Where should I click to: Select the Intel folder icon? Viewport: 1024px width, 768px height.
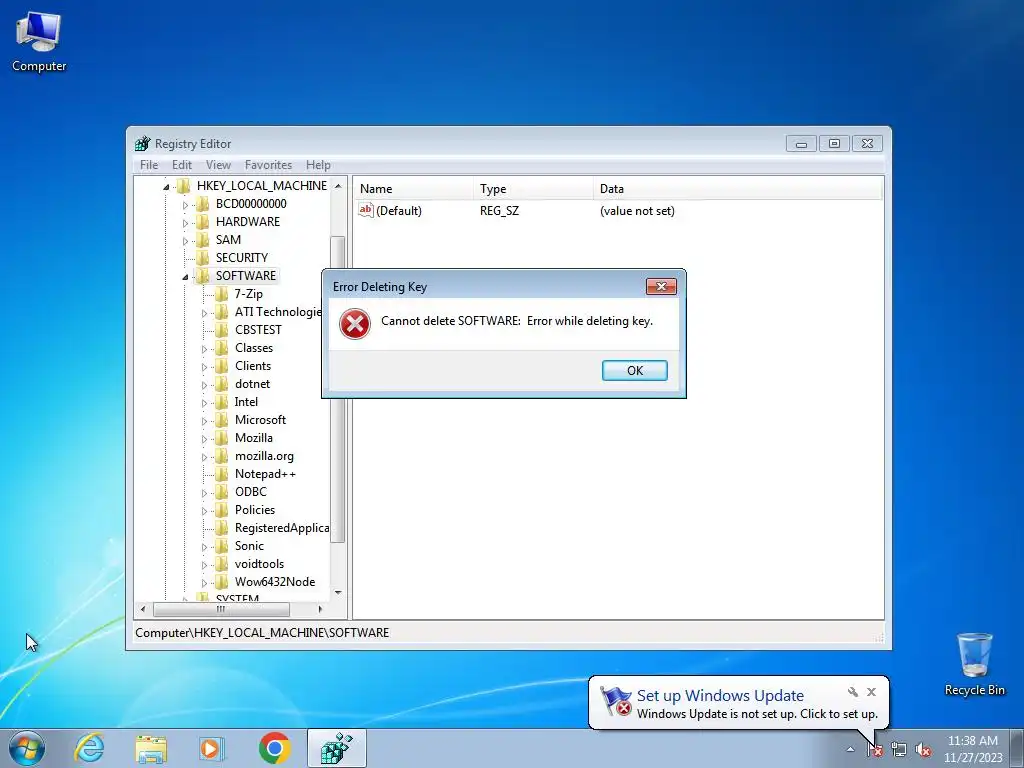pyautogui.click(x=221, y=402)
